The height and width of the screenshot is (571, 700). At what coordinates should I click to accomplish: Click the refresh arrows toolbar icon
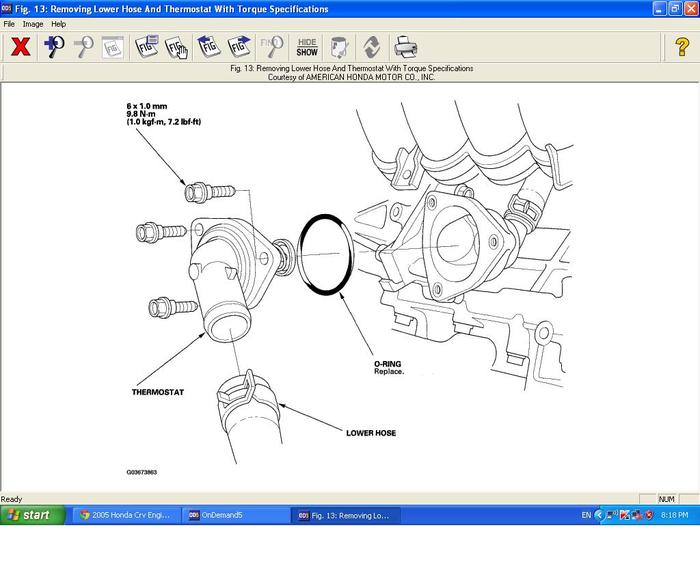tap(371, 47)
